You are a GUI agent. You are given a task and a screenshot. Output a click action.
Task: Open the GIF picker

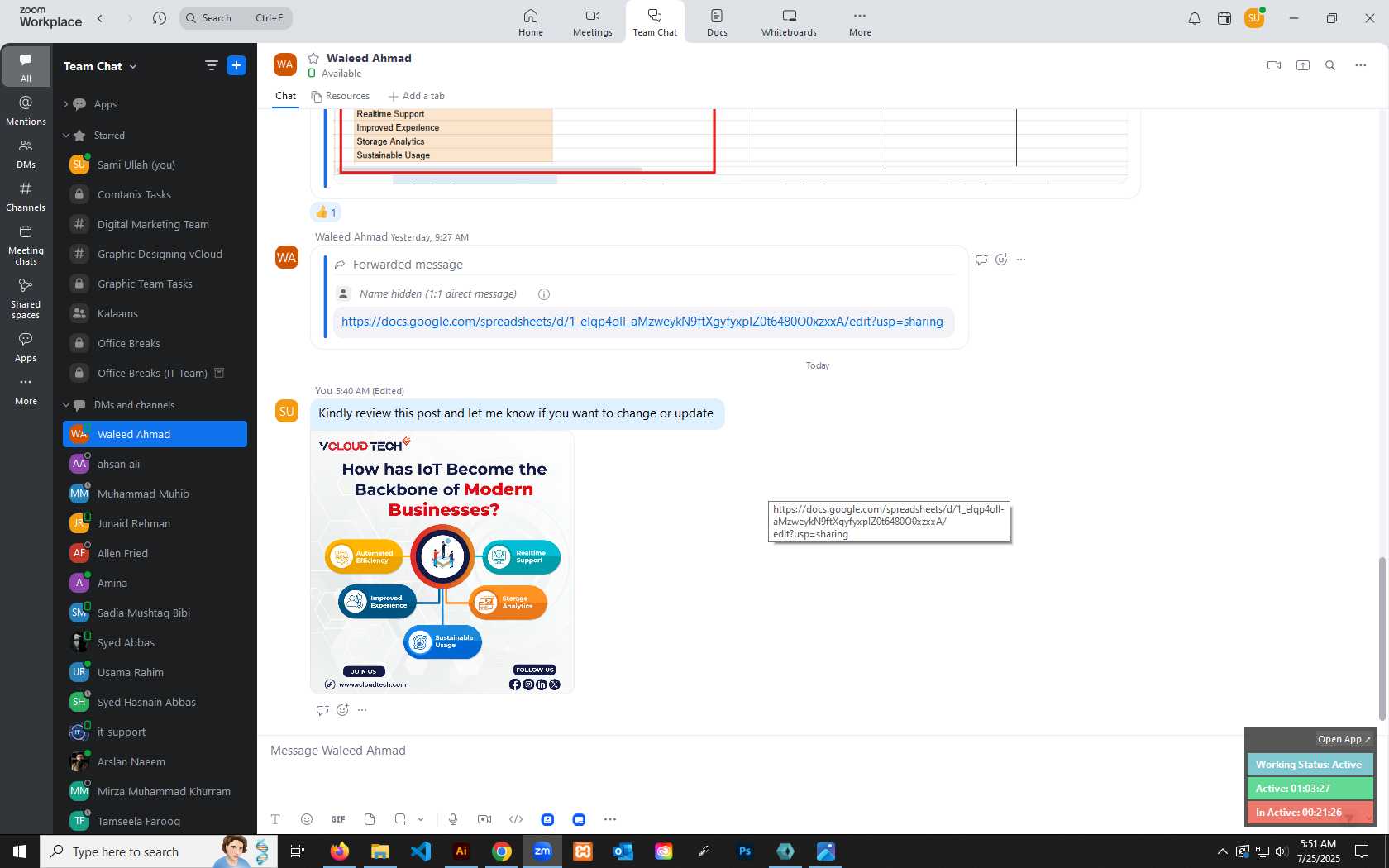coord(338,819)
